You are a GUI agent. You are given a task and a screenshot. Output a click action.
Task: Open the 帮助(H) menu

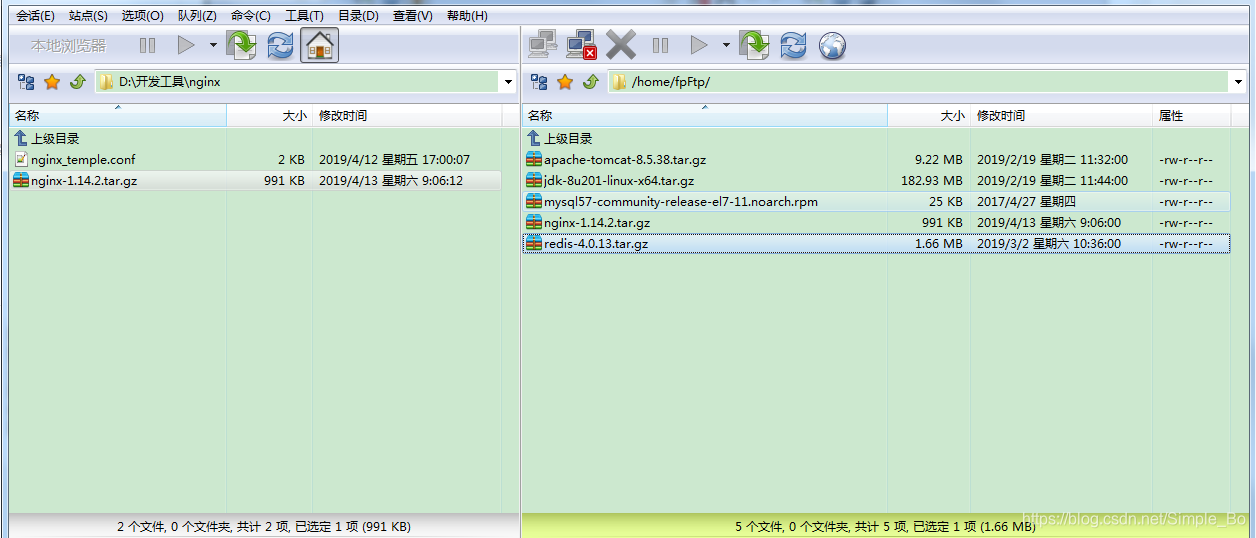point(467,16)
